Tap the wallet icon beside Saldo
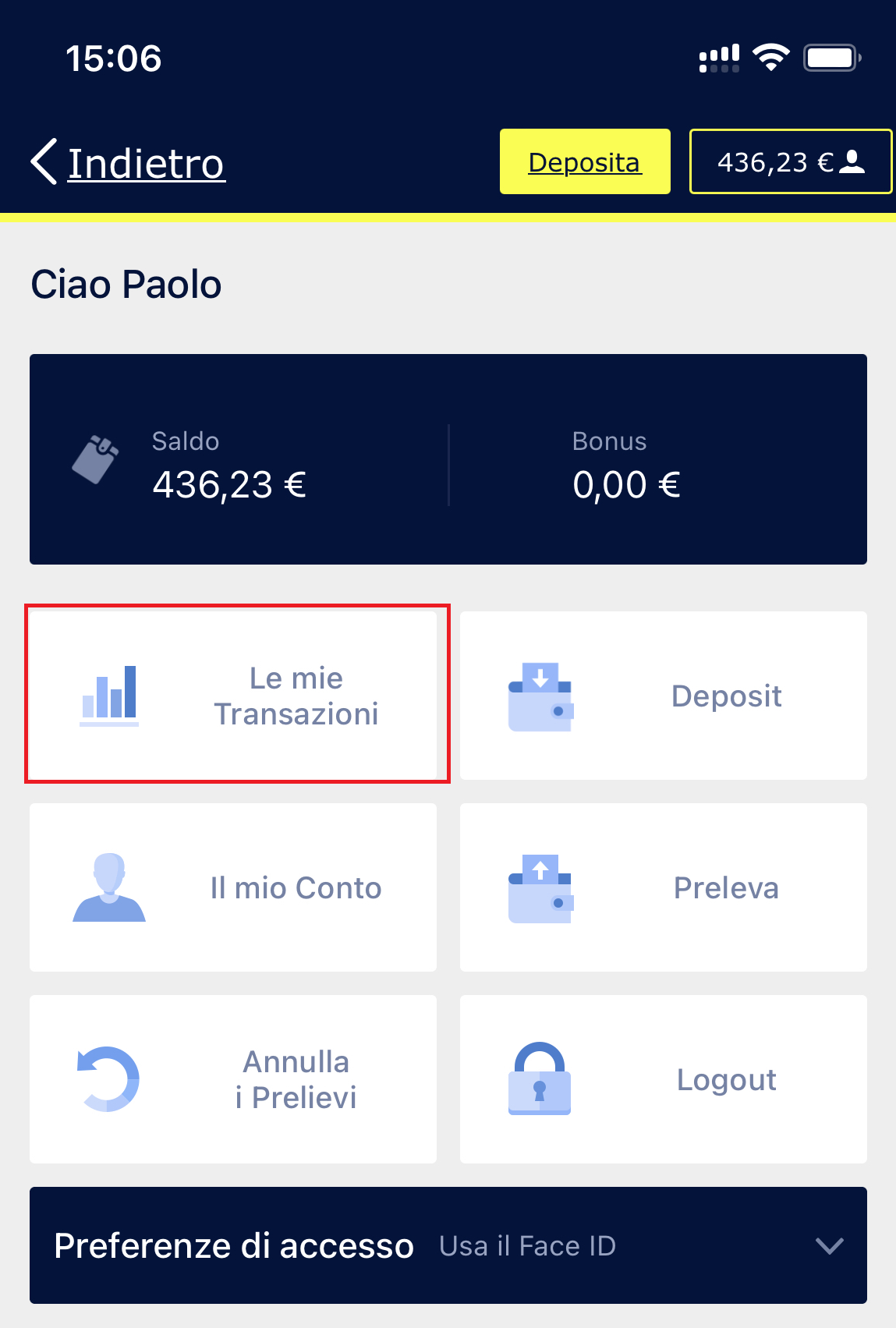Image resolution: width=896 pixels, height=1328 pixels. click(95, 459)
